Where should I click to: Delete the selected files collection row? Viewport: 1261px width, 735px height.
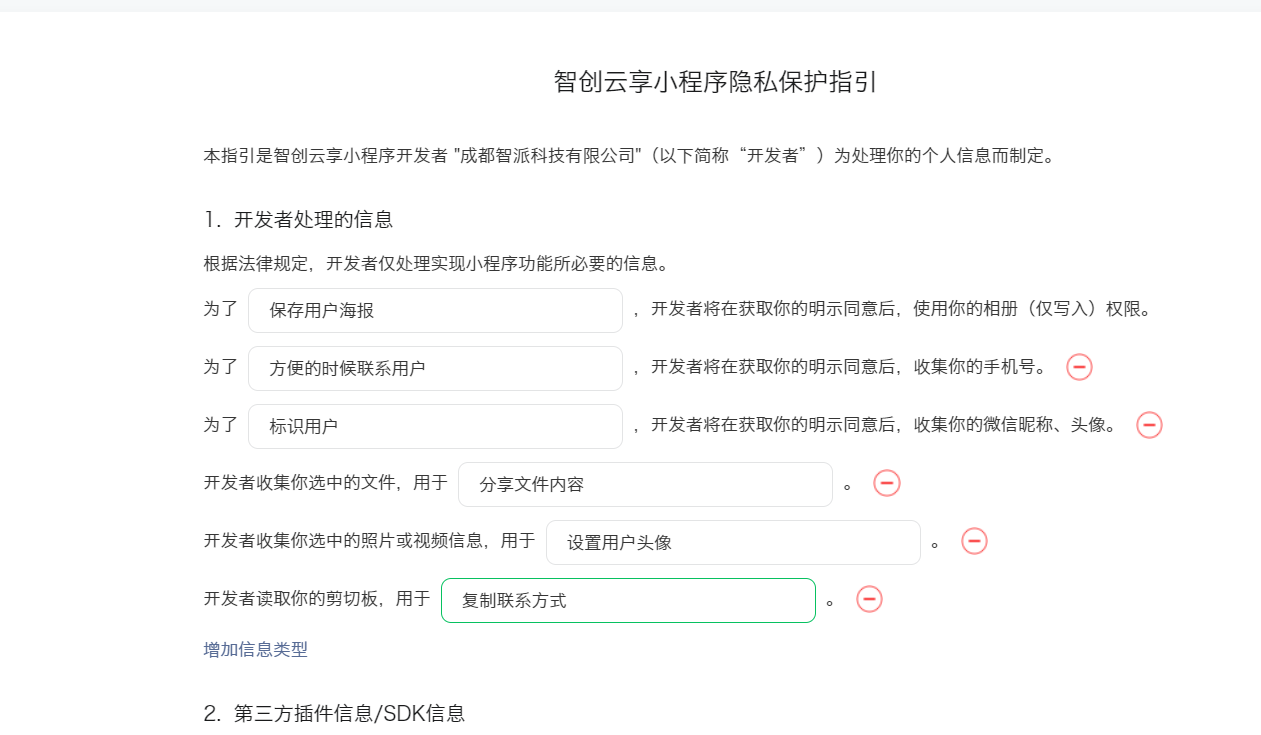click(887, 483)
